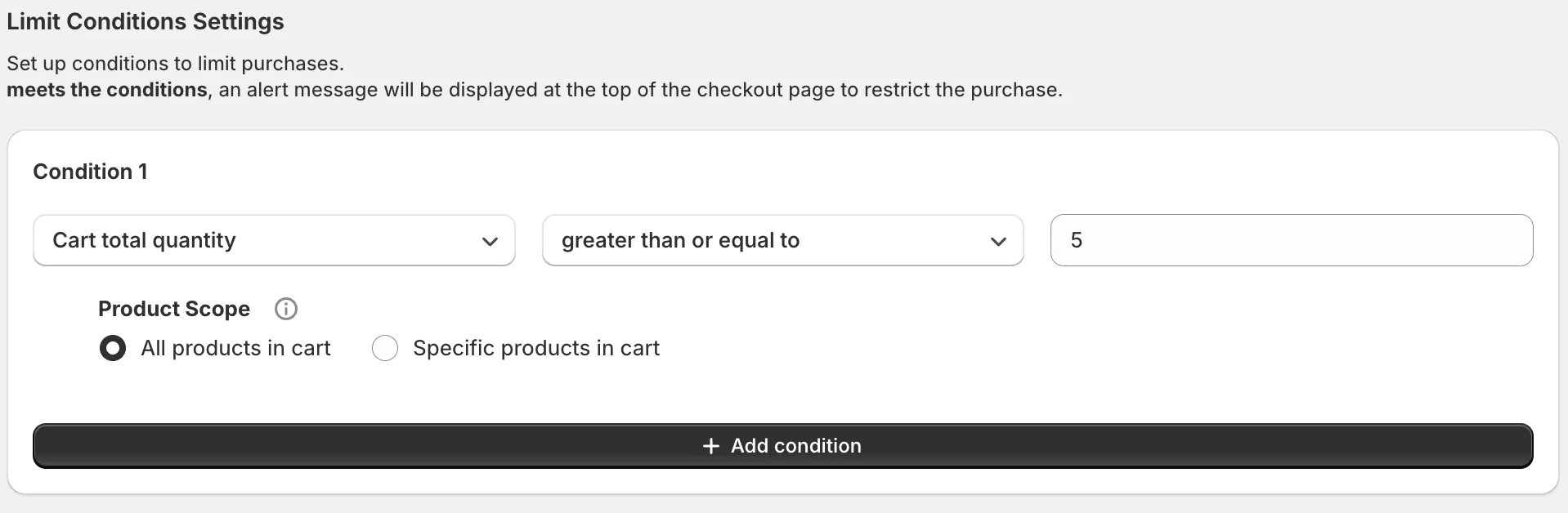
Task: Open the greater than or equal to operator dropdown
Action: coord(782,240)
